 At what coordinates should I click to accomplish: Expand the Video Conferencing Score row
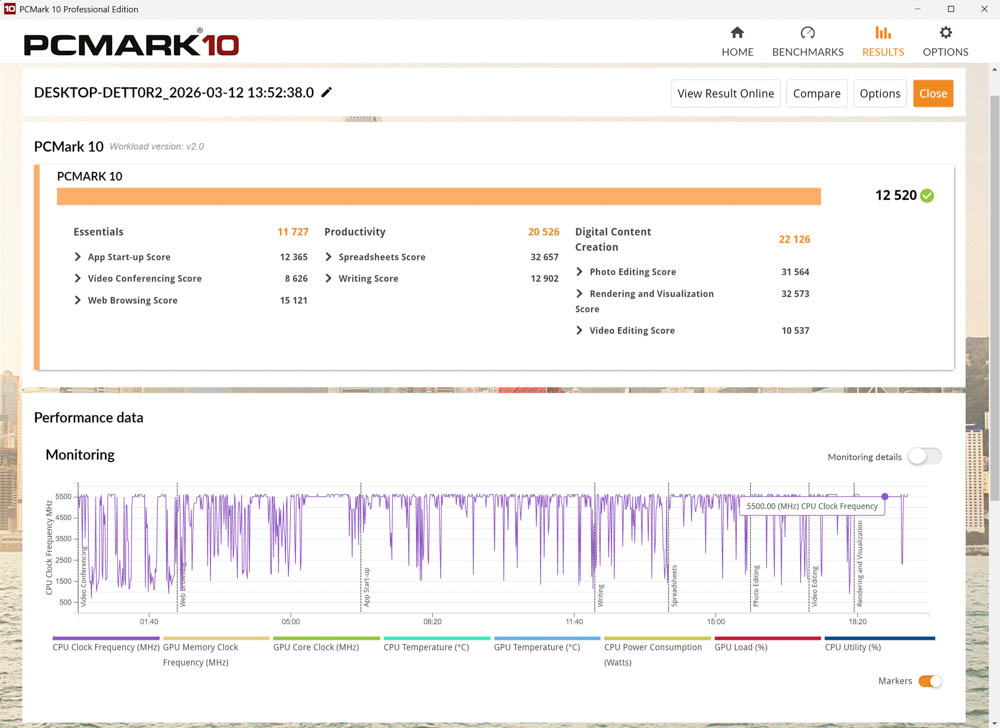[x=78, y=279]
